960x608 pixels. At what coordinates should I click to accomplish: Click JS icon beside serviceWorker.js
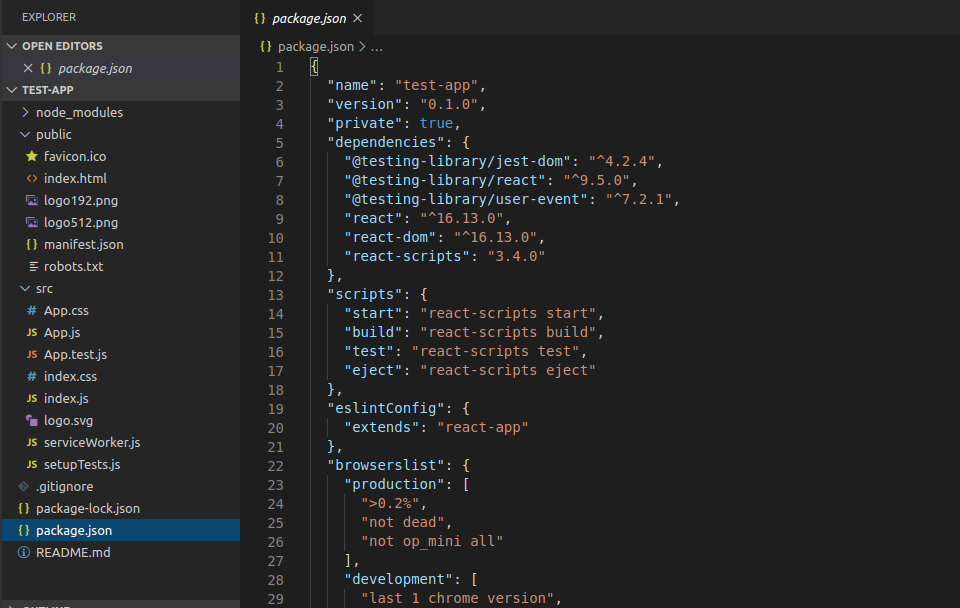[x=32, y=443]
